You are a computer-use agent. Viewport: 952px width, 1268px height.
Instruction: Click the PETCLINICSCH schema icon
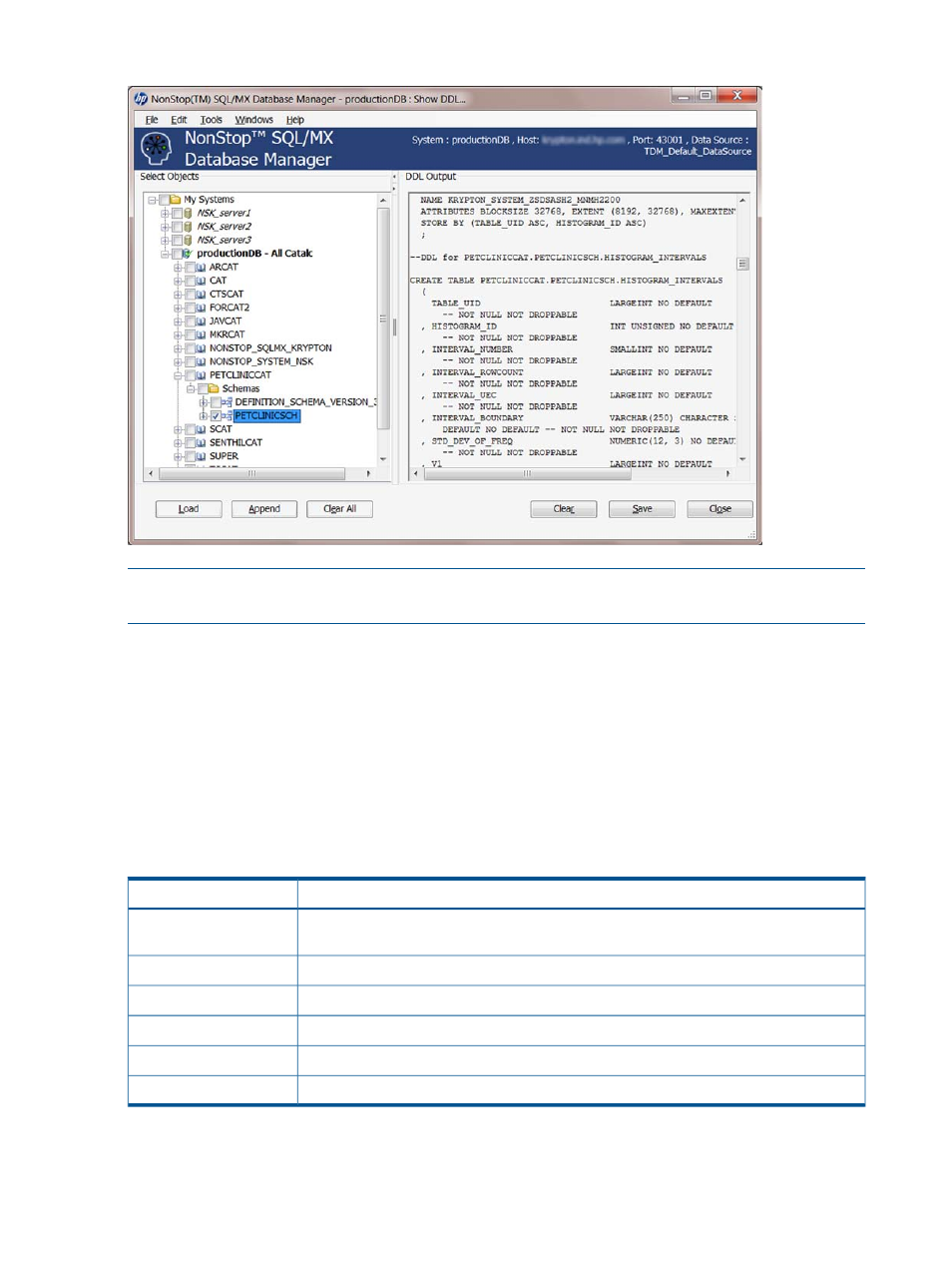coord(227,415)
